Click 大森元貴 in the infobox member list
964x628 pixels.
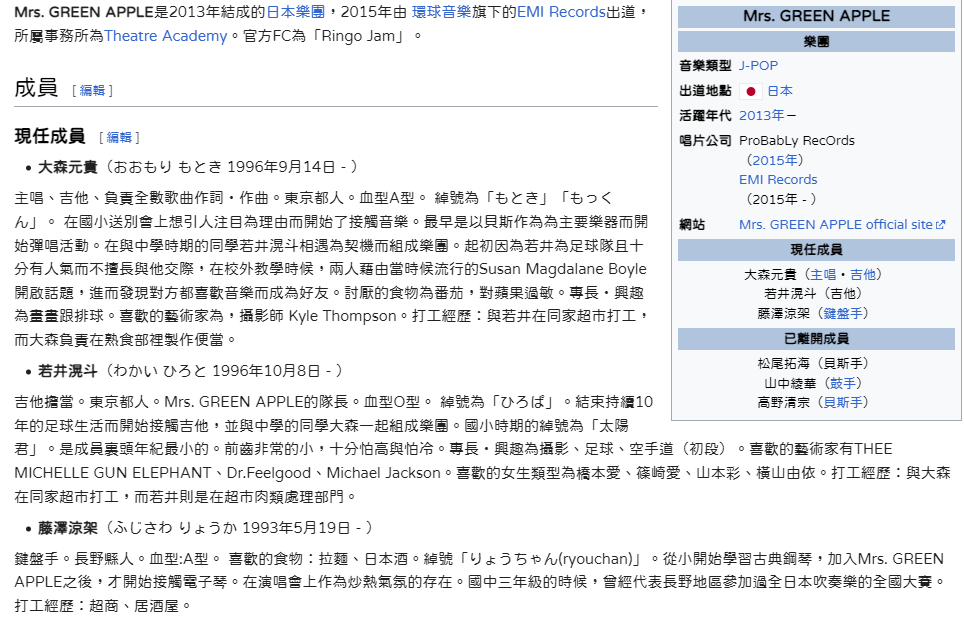(770, 275)
